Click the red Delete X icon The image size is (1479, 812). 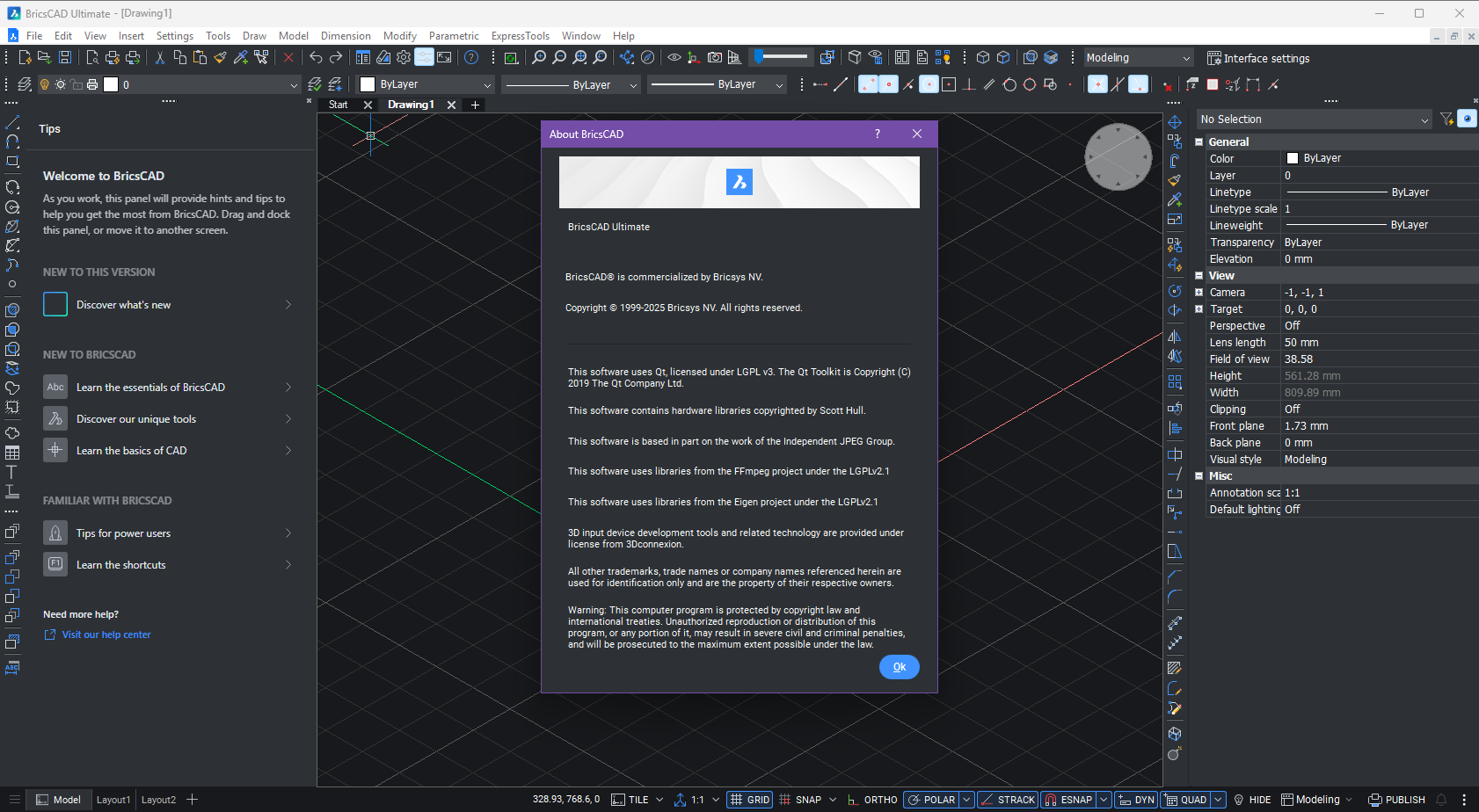(288, 58)
